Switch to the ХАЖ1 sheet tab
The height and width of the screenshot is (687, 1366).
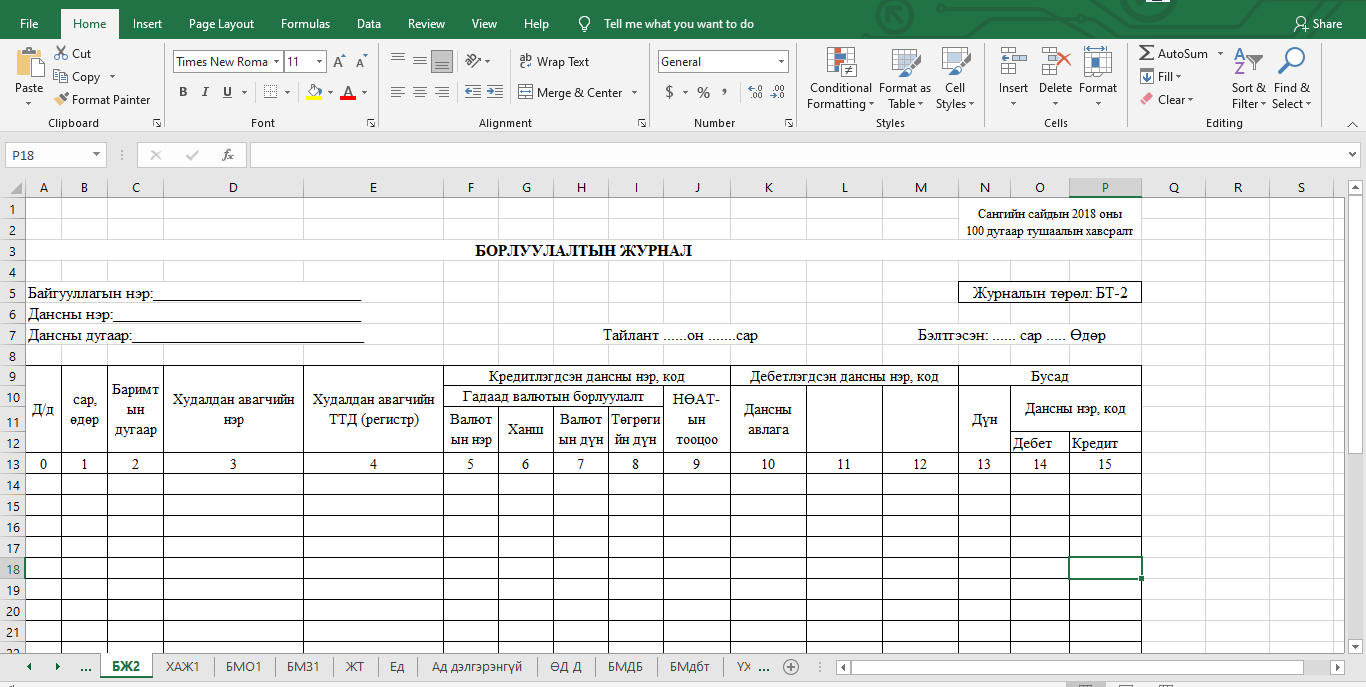coord(183,667)
